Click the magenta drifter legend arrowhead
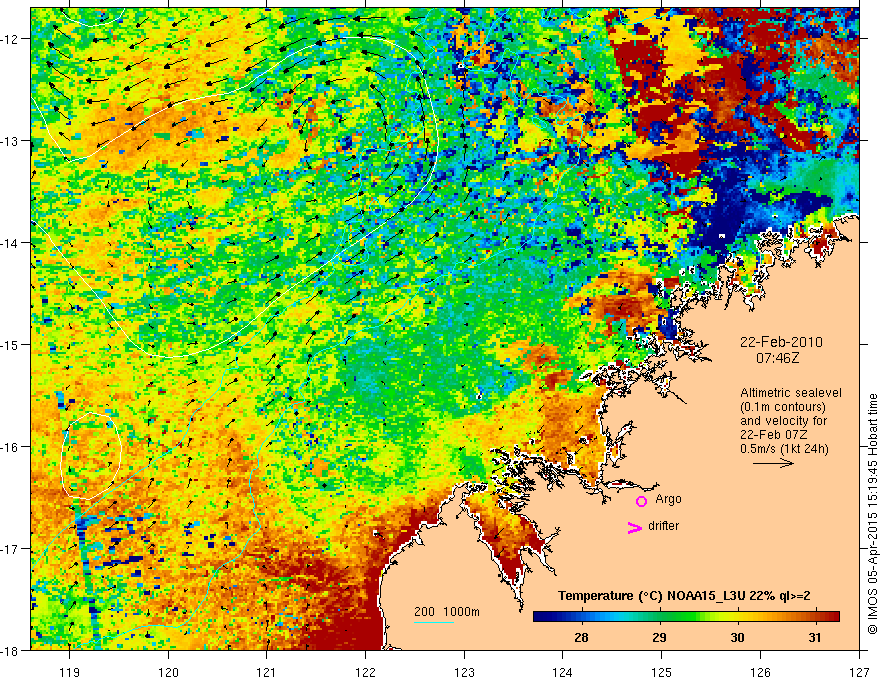Image resolution: width=880 pixels, height=680 pixels. point(635,527)
